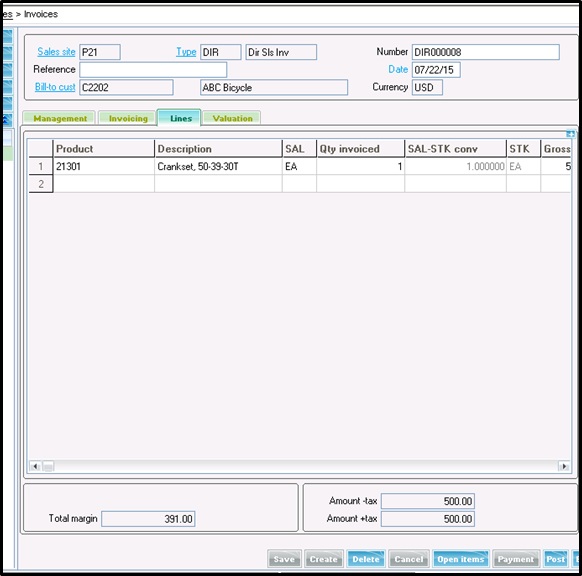Viewport: 582px width, 576px height.
Task: Click into the Reference input field
Action: pos(153,69)
